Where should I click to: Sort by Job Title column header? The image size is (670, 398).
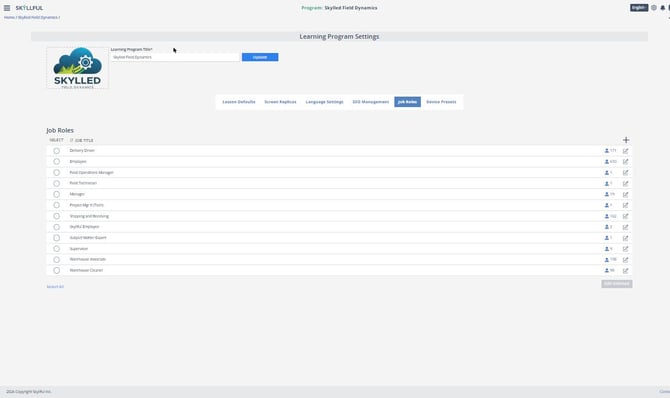82,140
